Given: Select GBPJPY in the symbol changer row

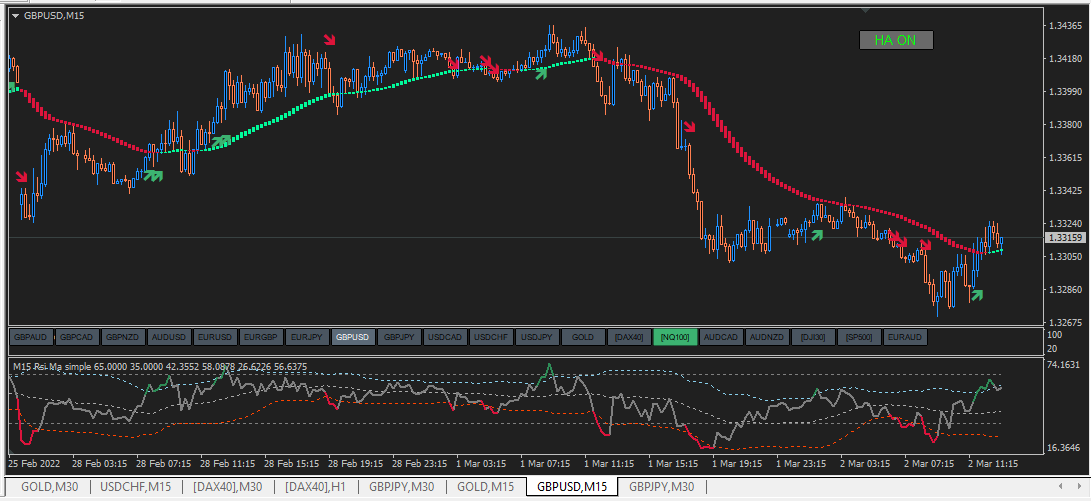Looking at the screenshot, I should click(x=399, y=337).
